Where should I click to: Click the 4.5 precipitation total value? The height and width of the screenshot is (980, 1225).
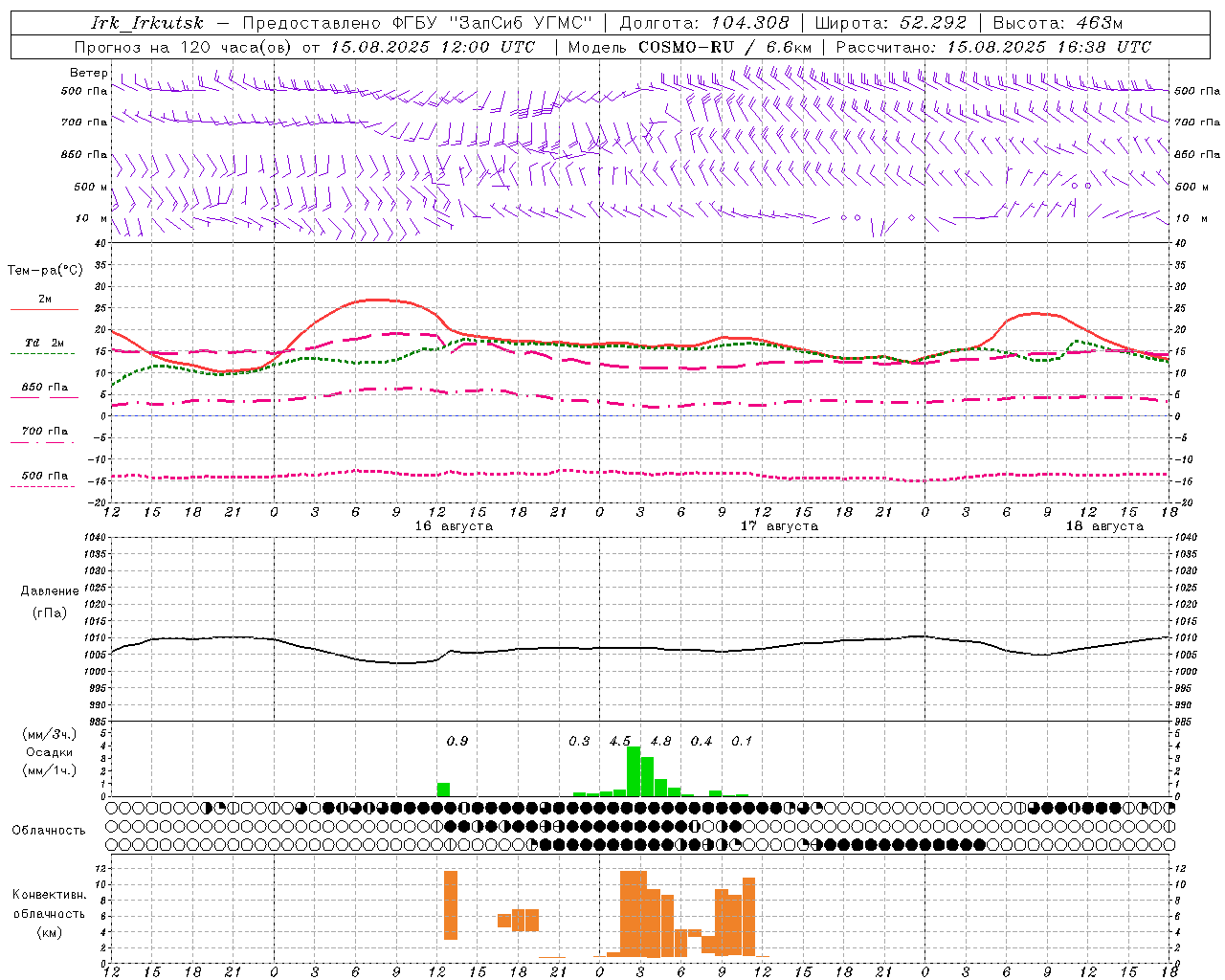(620, 742)
